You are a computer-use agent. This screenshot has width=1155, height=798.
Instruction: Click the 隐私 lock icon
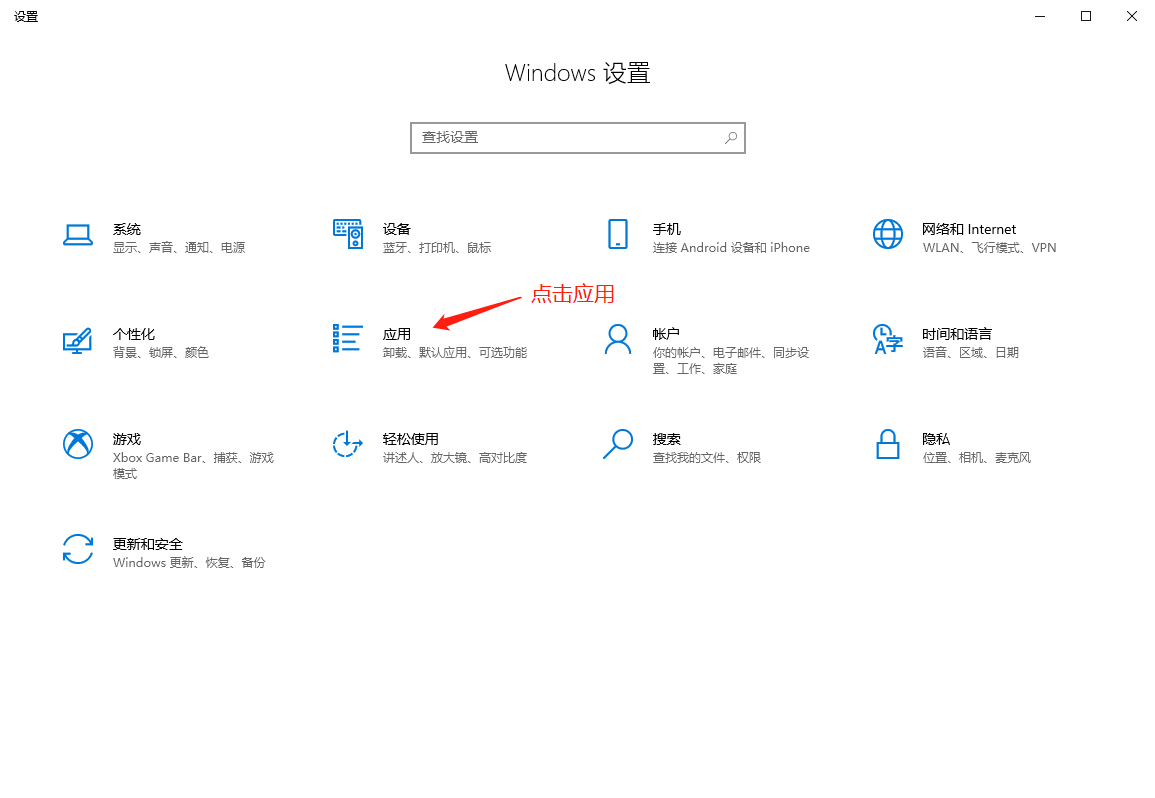pyautogui.click(x=888, y=444)
